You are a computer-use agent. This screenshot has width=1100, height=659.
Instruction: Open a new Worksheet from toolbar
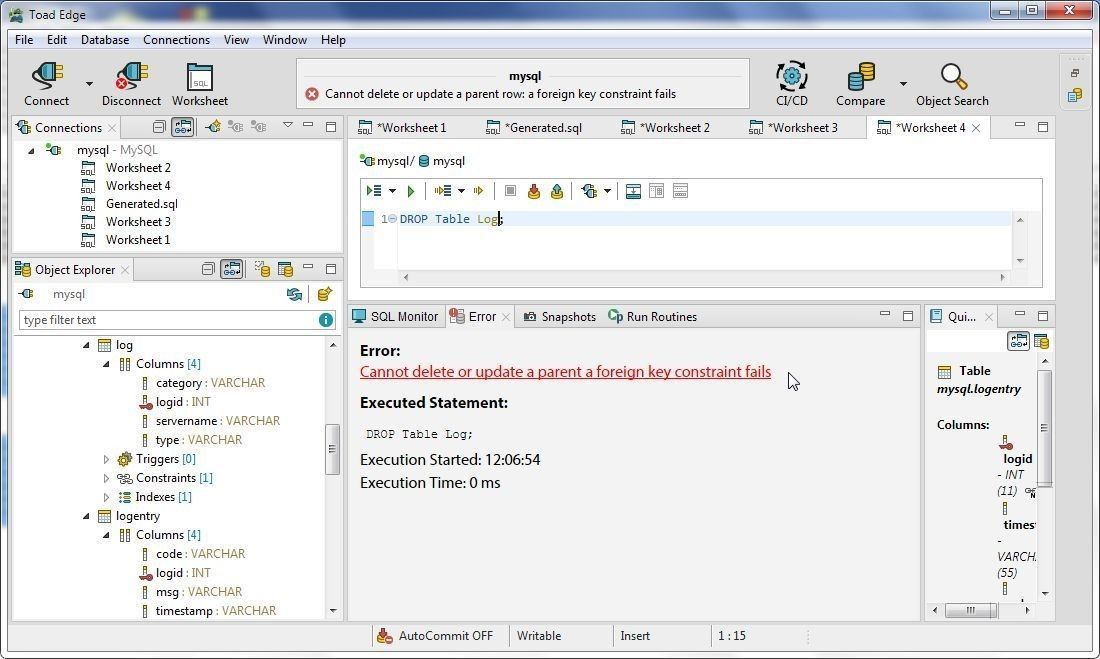coord(200,84)
